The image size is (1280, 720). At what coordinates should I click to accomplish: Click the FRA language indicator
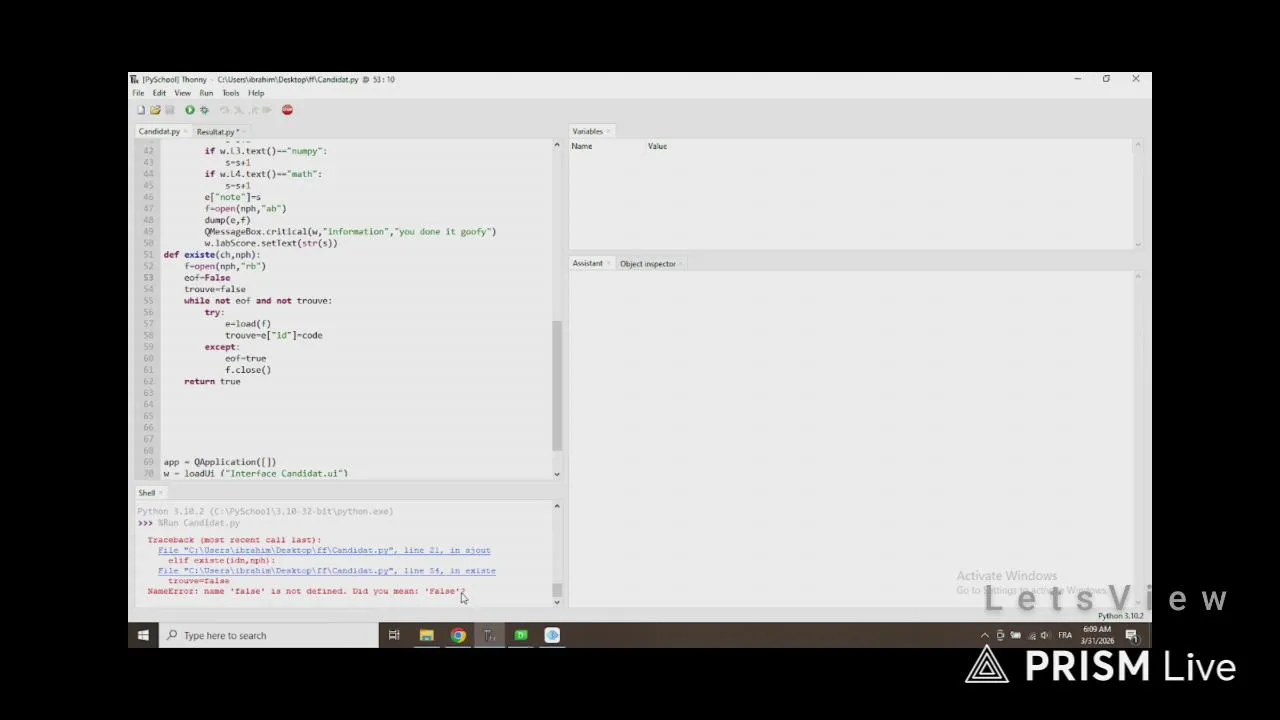1065,635
